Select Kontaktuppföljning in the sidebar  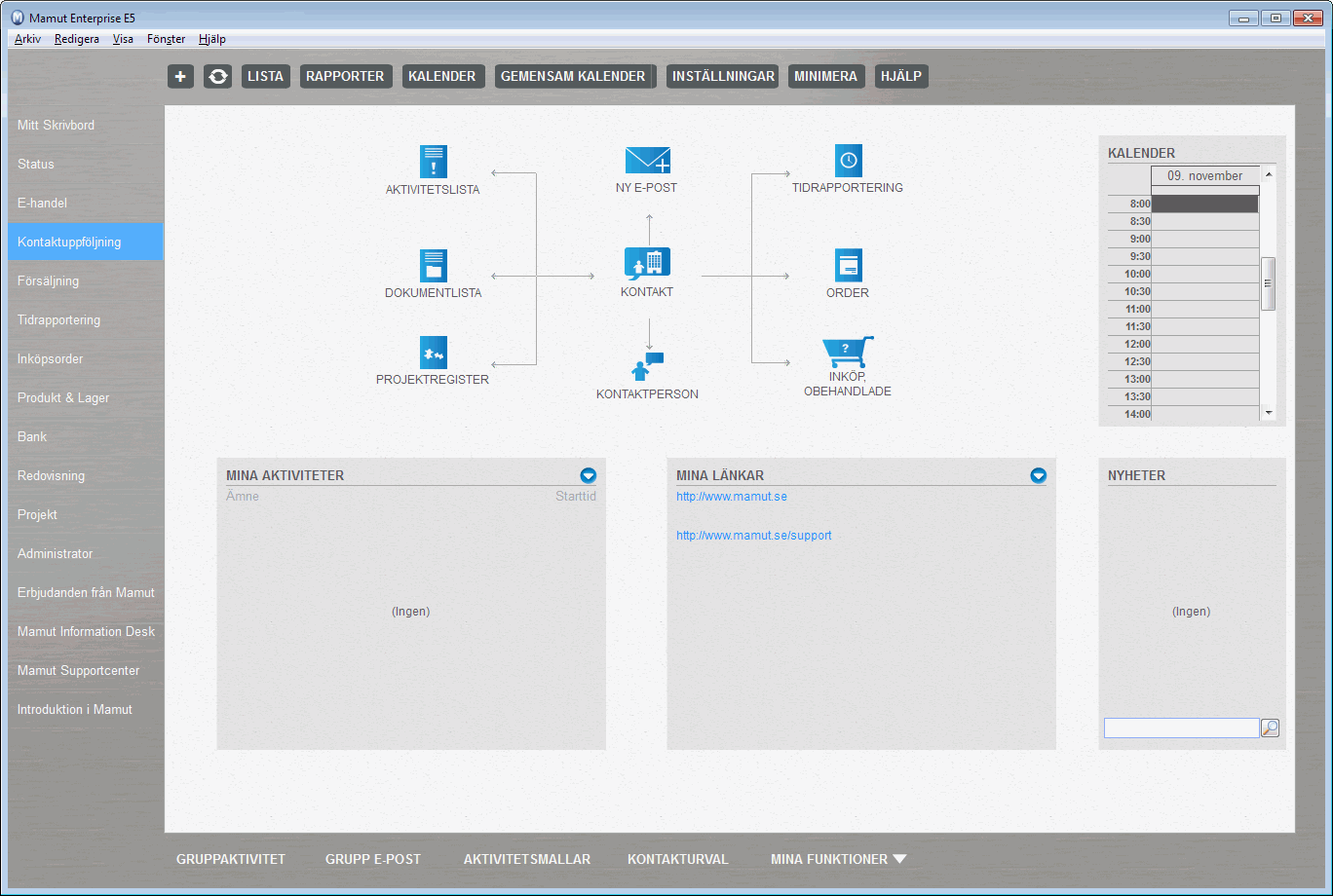coord(86,242)
